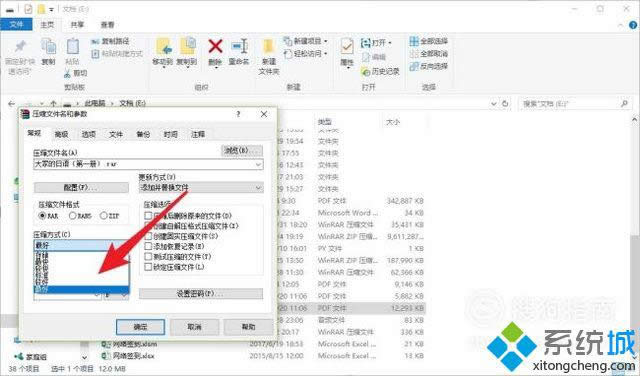Open the 共享 ribbon tab

tap(77, 25)
